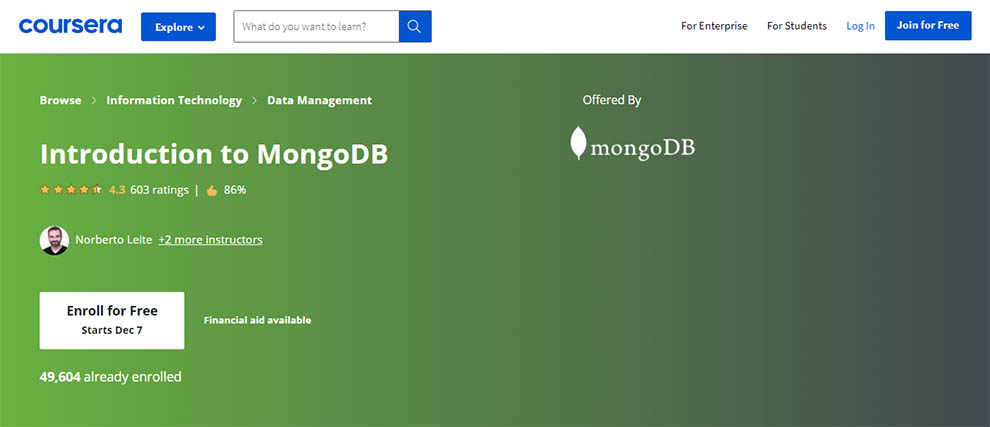Viewport: 990px width, 427px height.
Task: Click the chevron after Browse breadcrumb
Action: click(93, 100)
